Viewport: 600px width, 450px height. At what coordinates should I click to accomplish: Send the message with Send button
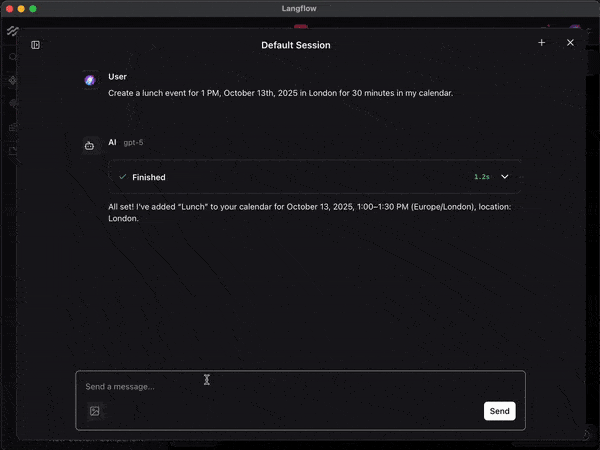point(499,411)
